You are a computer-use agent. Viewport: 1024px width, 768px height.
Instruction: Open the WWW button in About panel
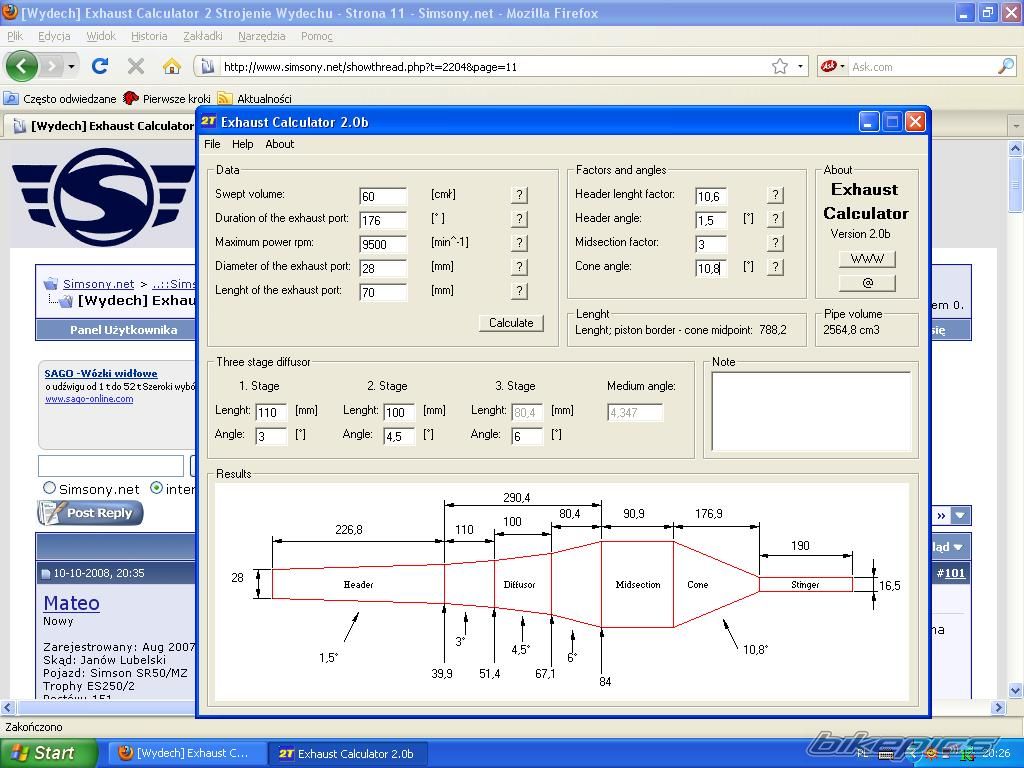867,259
